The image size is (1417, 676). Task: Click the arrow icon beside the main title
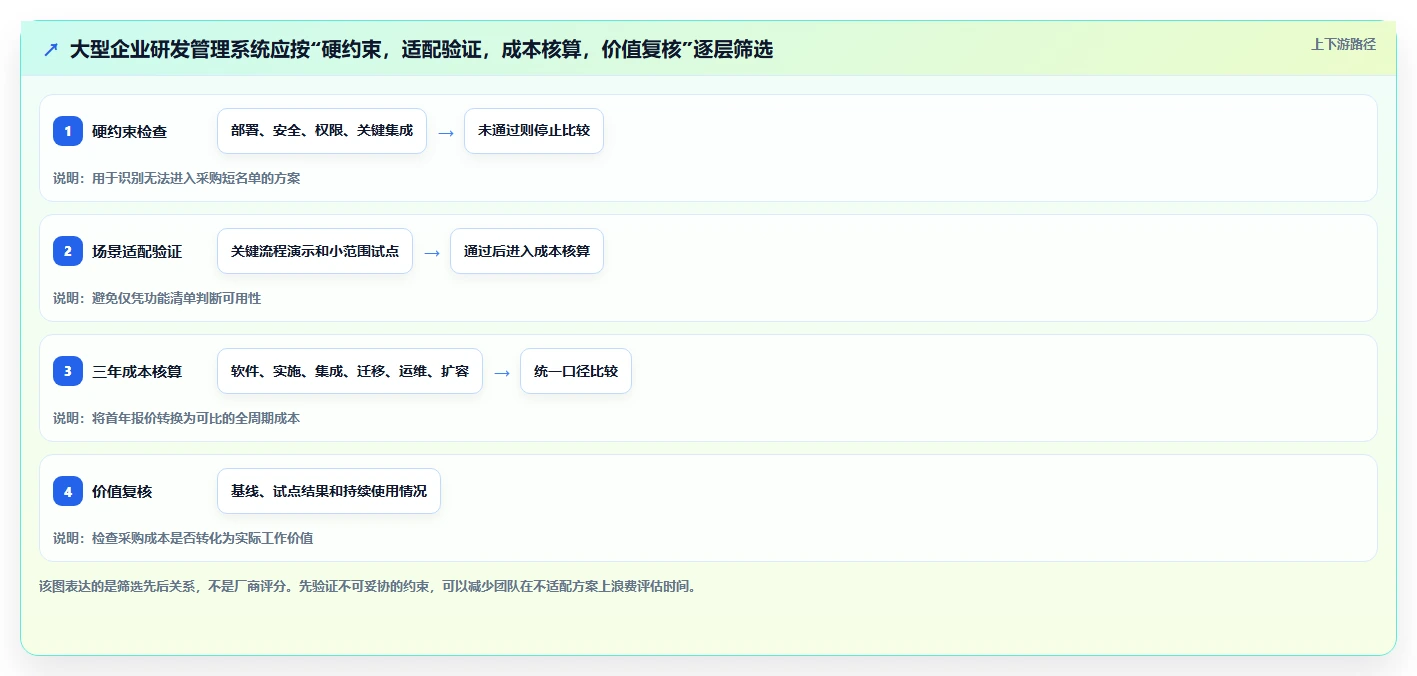(x=50, y=49)
